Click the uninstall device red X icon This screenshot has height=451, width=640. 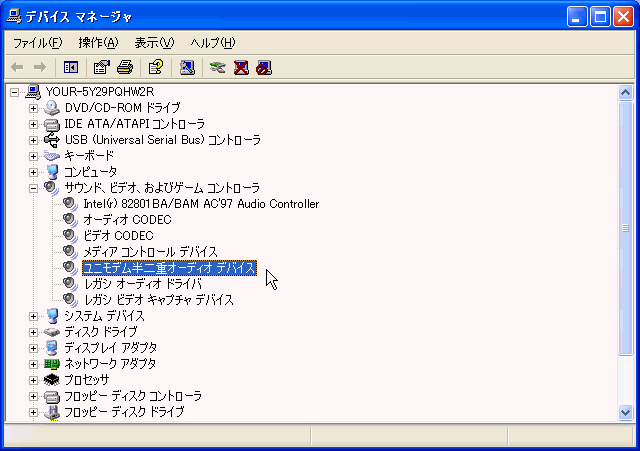[241, 67]
